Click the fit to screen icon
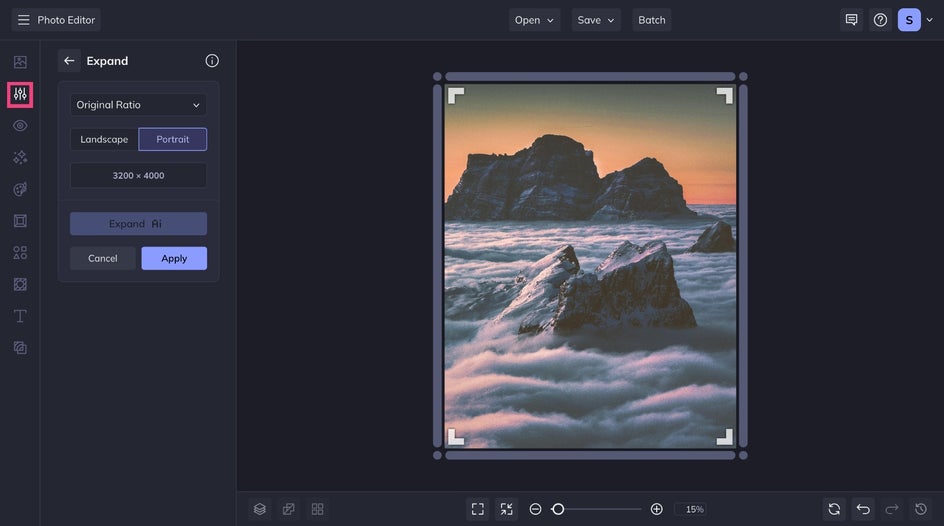The height and width of the screenshot is (526, 944). pos(477,509)
